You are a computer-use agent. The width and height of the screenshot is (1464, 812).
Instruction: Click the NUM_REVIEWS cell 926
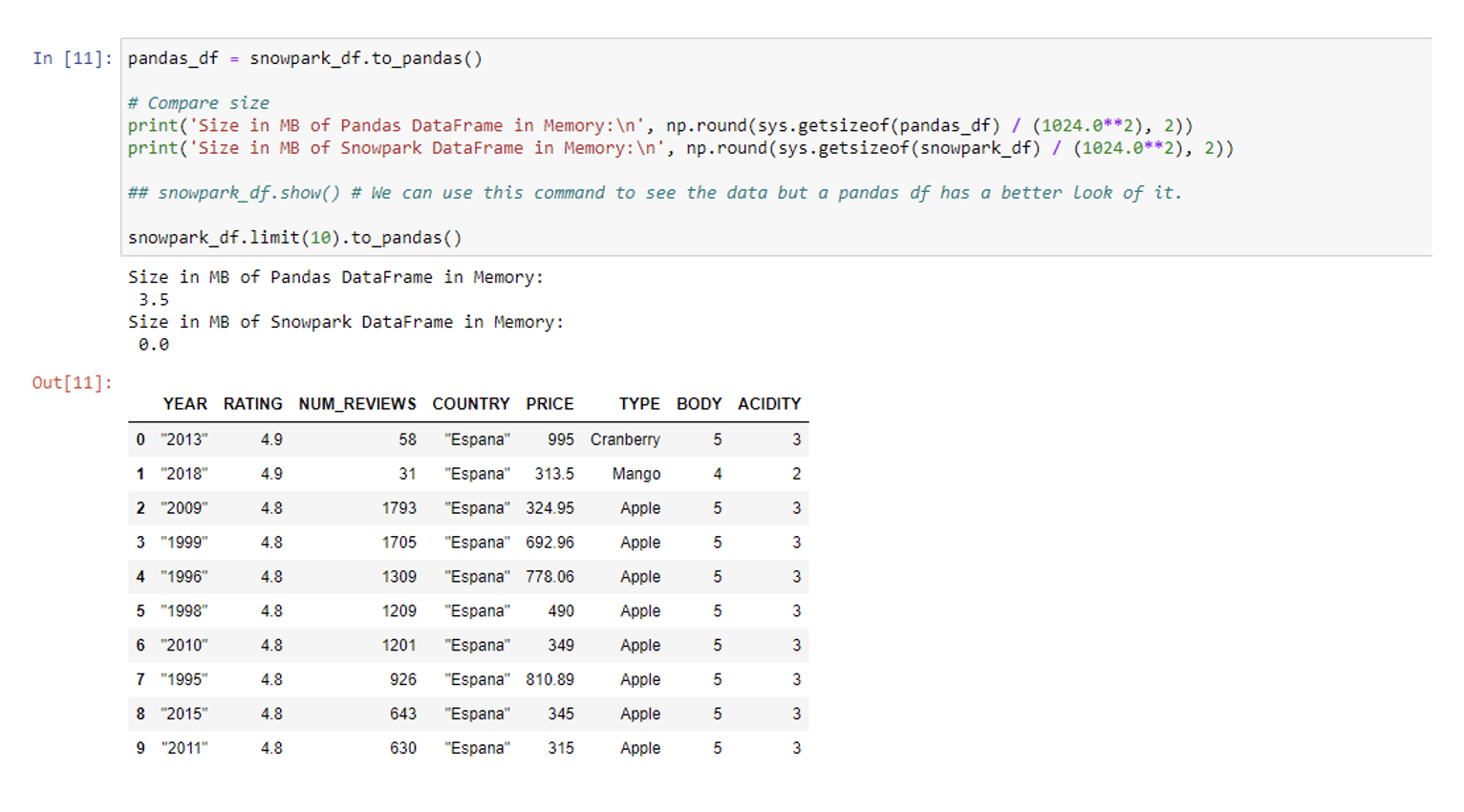tap(403, 680)
